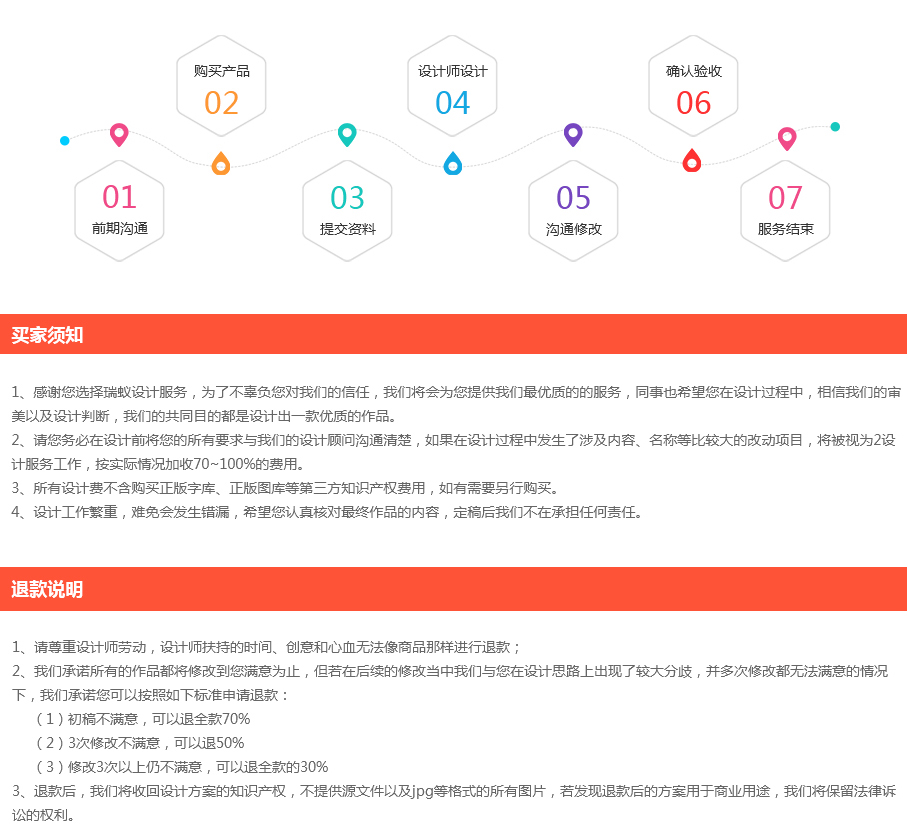
Task: Select the 02 购买产品 hexagon
Action: [x=221, y=86]
